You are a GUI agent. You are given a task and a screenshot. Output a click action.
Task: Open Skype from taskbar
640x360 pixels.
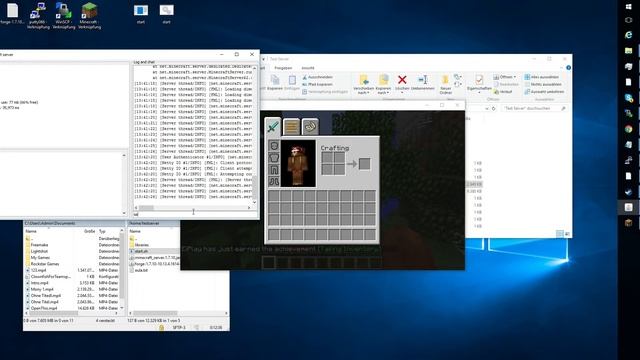click(629, 98)
